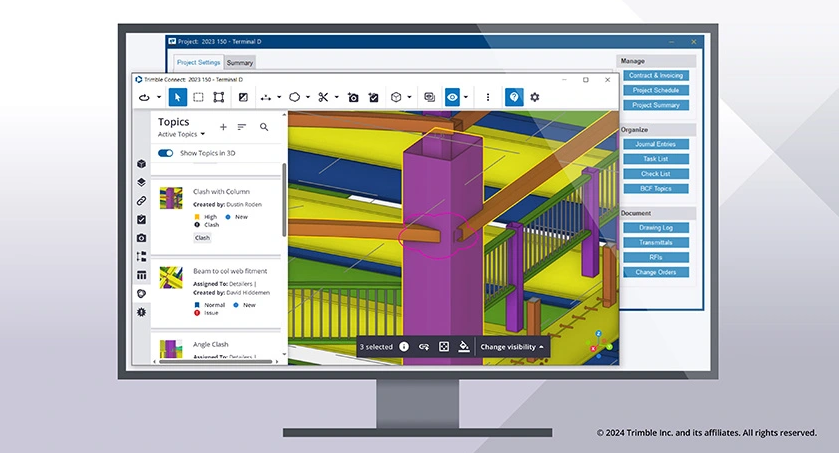This screenshot has width=839, height=453.
Task: Select the scissors clip plane tool
Action: pyautogui.click(x=323, y=97)
